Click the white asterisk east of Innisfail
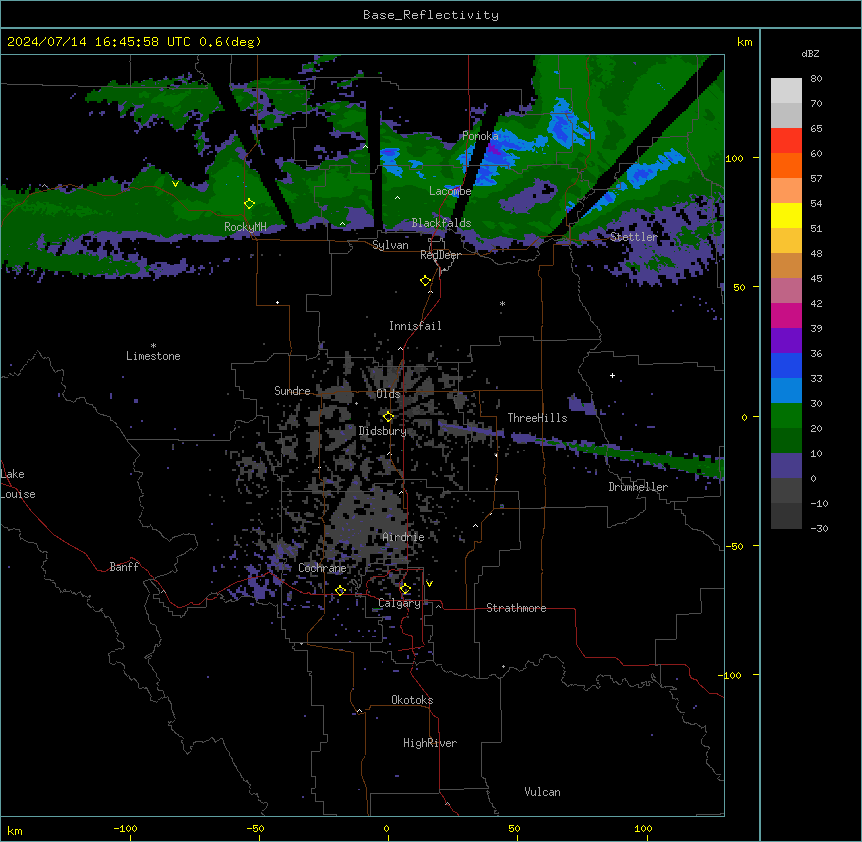Screen dimensions: 862x842 502,303
